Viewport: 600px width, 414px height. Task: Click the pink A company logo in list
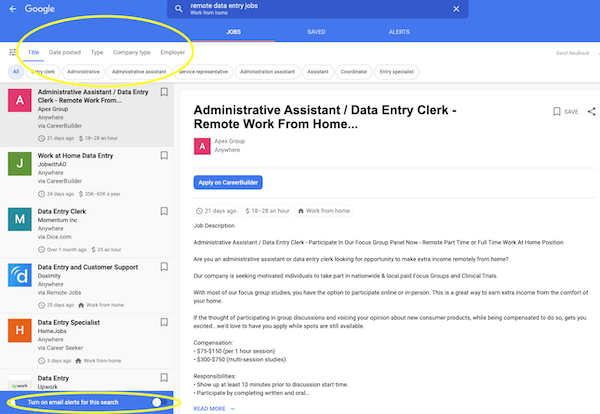[x=20, y=100]
